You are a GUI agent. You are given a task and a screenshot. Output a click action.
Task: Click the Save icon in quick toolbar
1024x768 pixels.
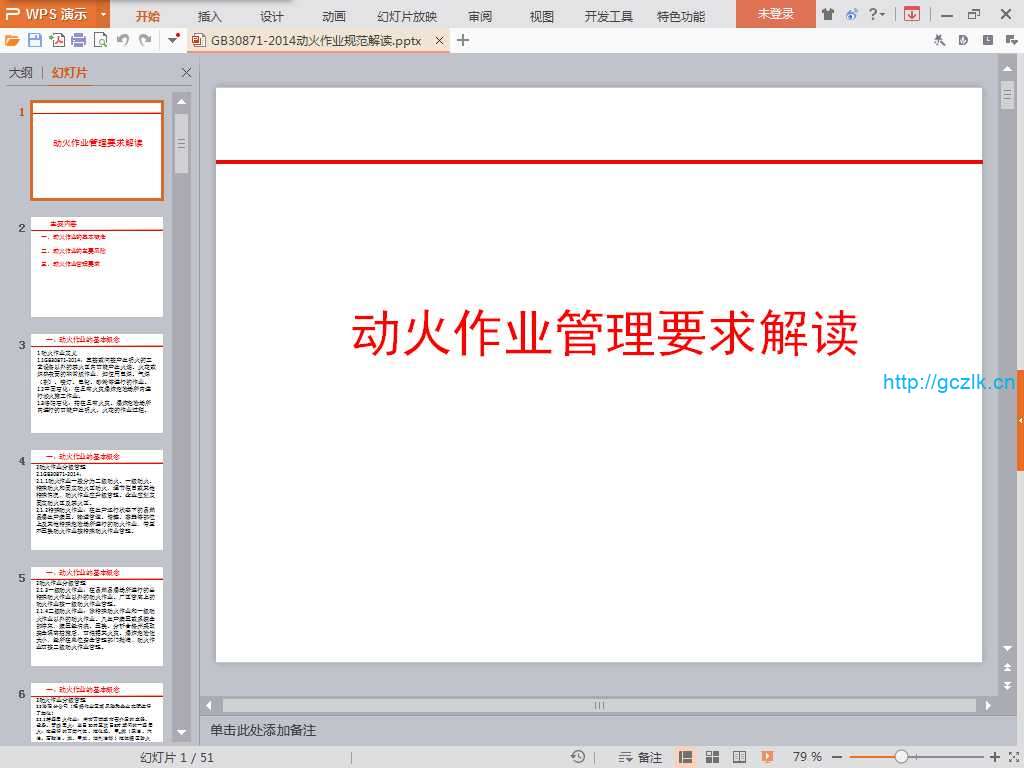pos(35,40)
